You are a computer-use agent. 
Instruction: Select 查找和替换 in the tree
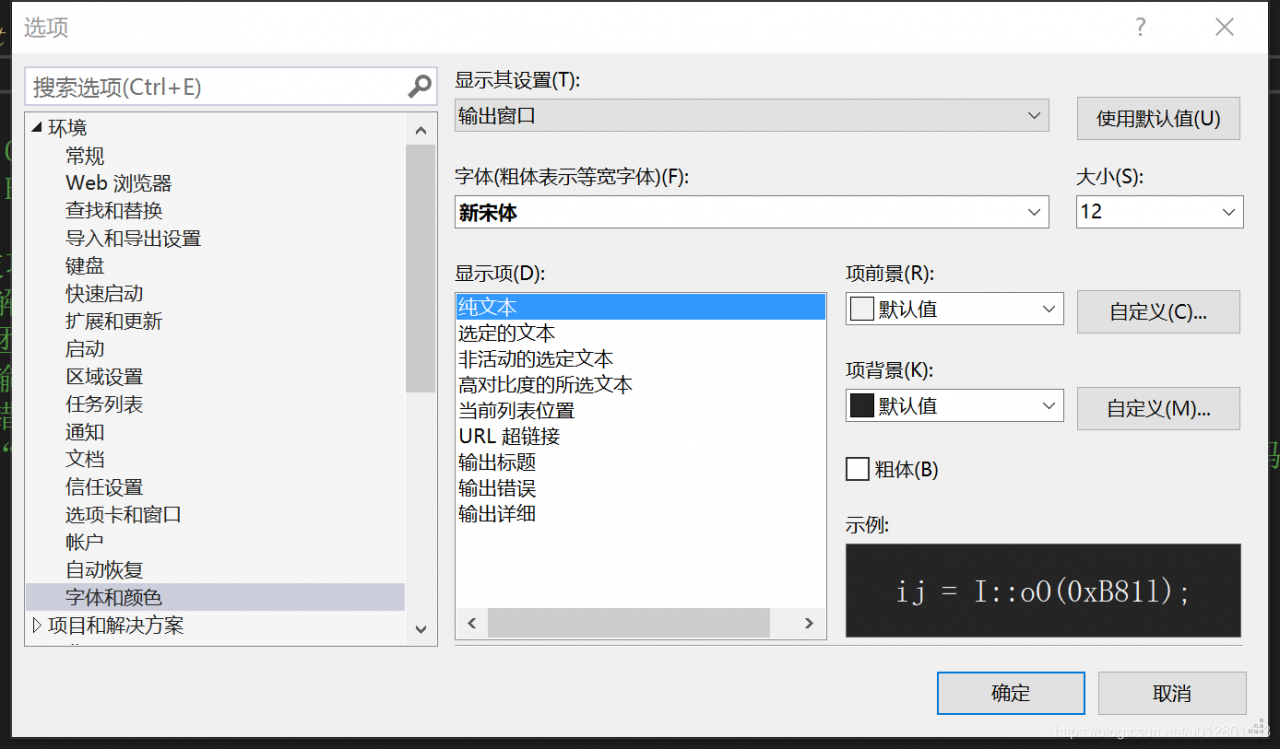pyautogui.click(x=114, y=211)
